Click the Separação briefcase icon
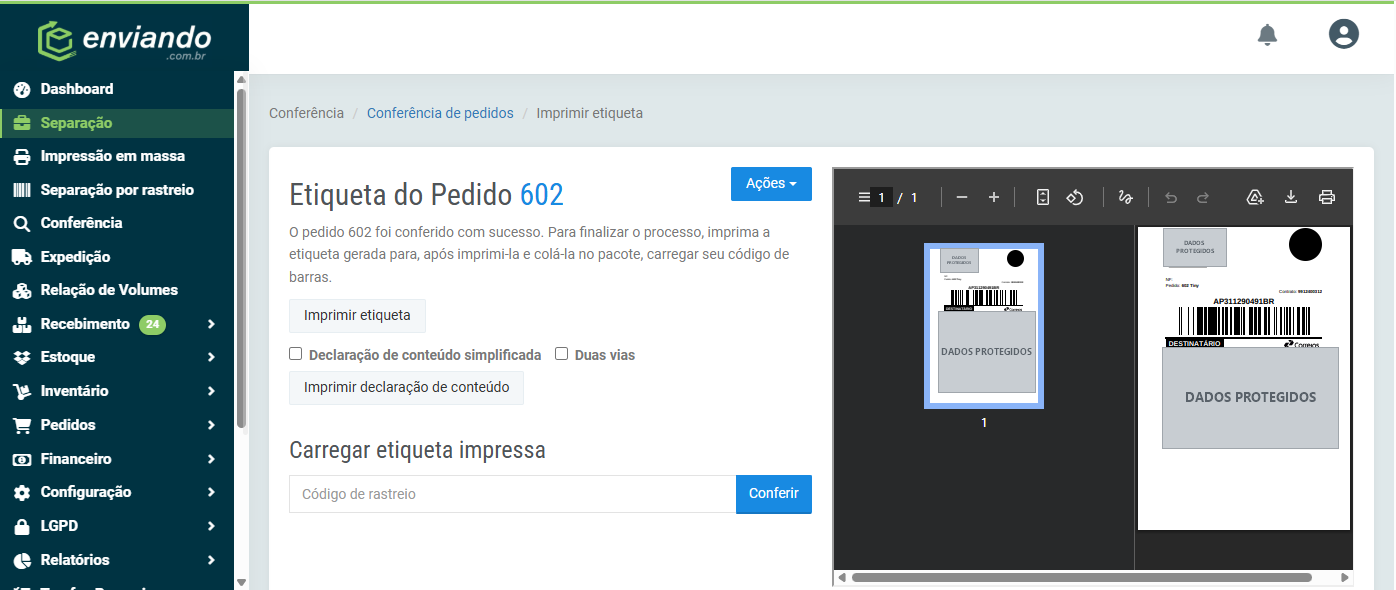Image resolution: width=1396 pixels, height=590 pixels. (22, 123)
